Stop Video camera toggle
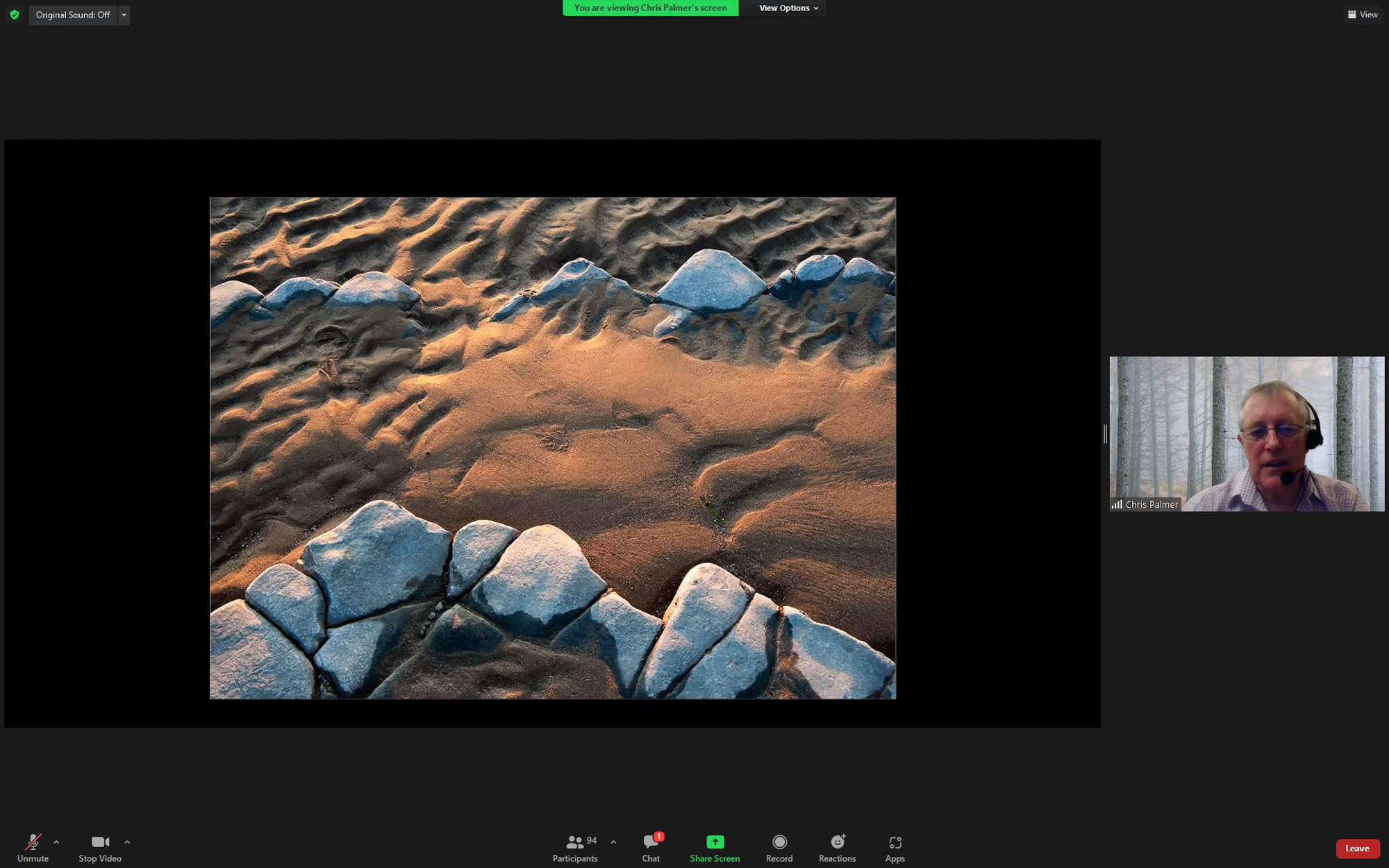The width and height of the screenshot is (1389, 868). (x=100, y=848)
